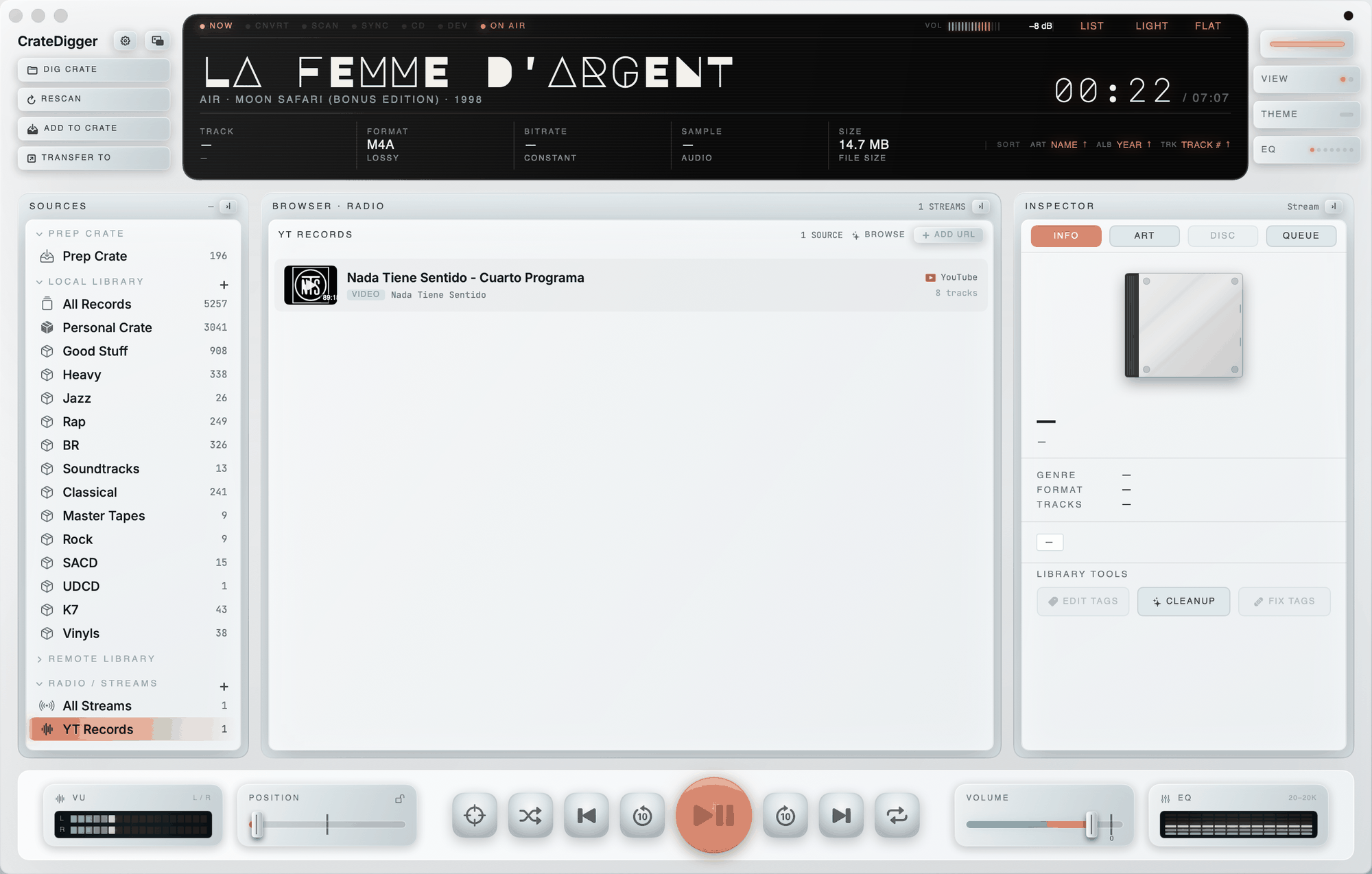The width and height of the screenshot is (1372, 874).
Task: Toggle shuffle playback
Action: pyautogui.click(x=530, y=816)
